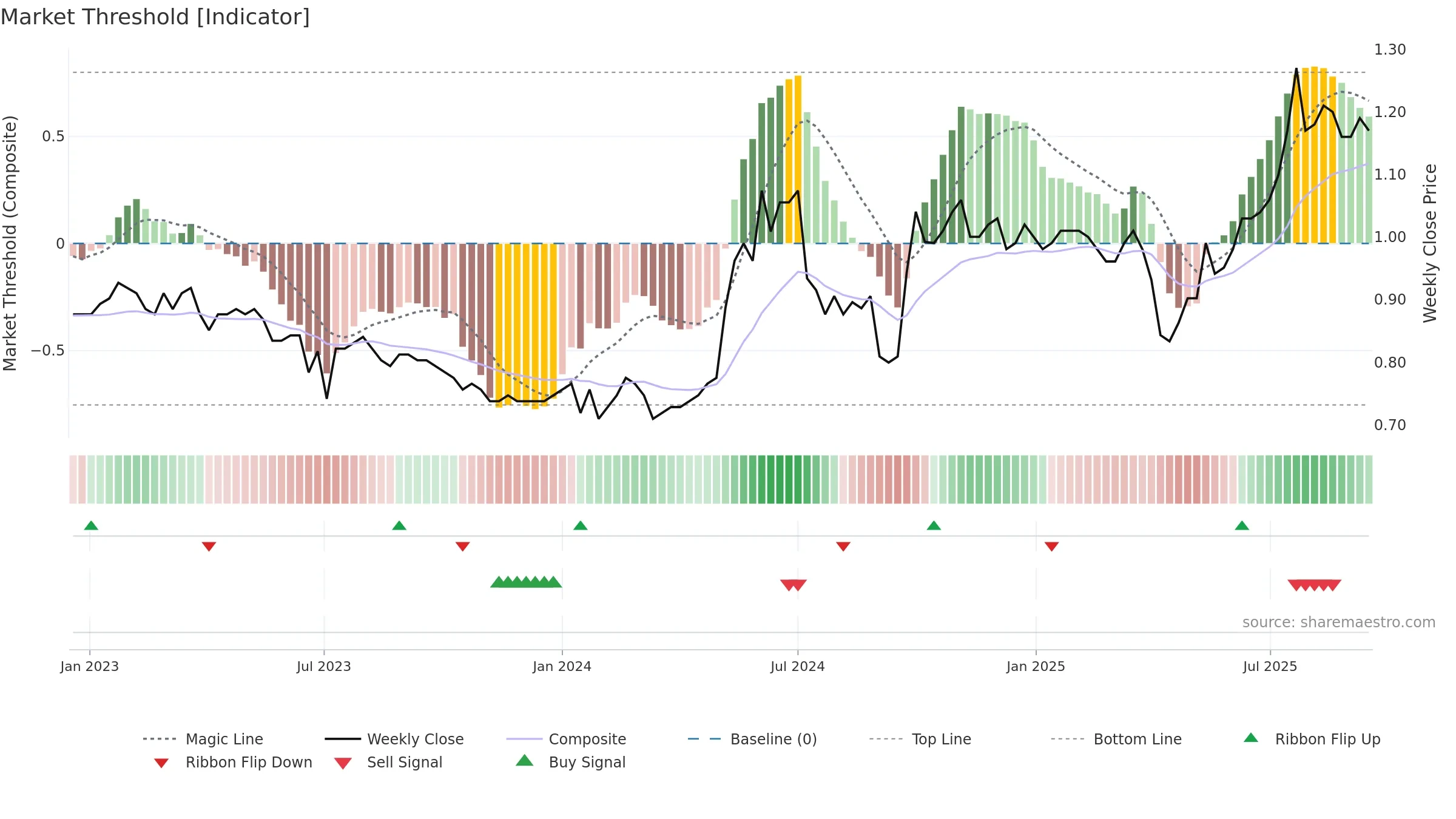This screenshot has height=819, width=1456.
Task: Click the 1.20 price axis value
Action: click(x=1390, y=112)
